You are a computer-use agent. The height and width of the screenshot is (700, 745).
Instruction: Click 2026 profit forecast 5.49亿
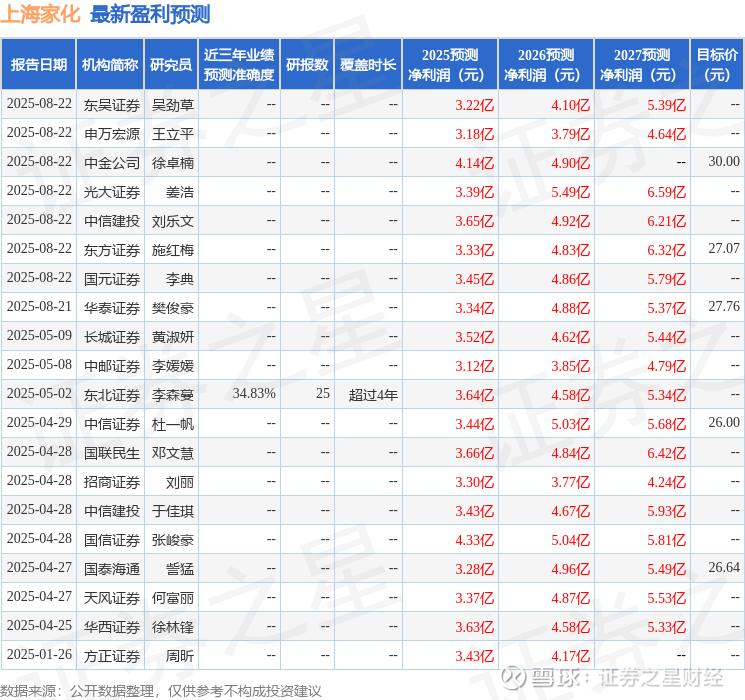point(571,192)
